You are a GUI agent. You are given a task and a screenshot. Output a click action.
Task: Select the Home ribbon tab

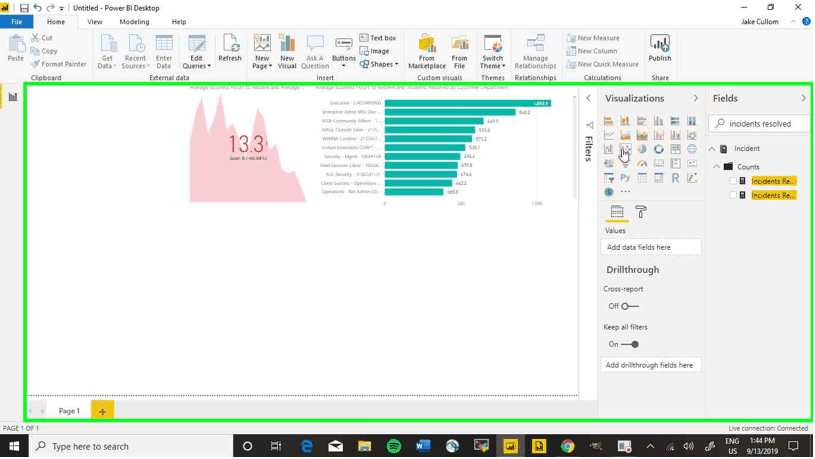[x=56, y=22]
